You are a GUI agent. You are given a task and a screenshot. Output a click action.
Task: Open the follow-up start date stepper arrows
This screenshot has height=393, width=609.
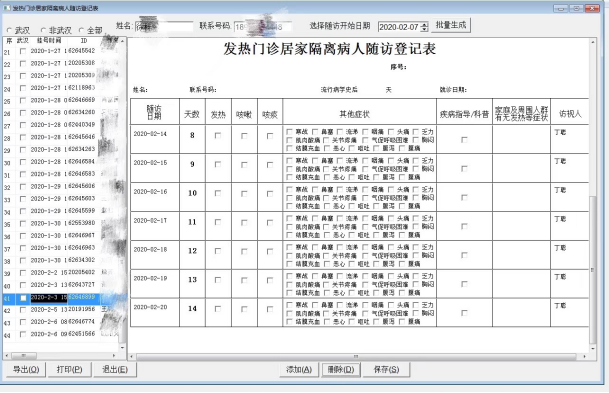(x=424, y=27)
